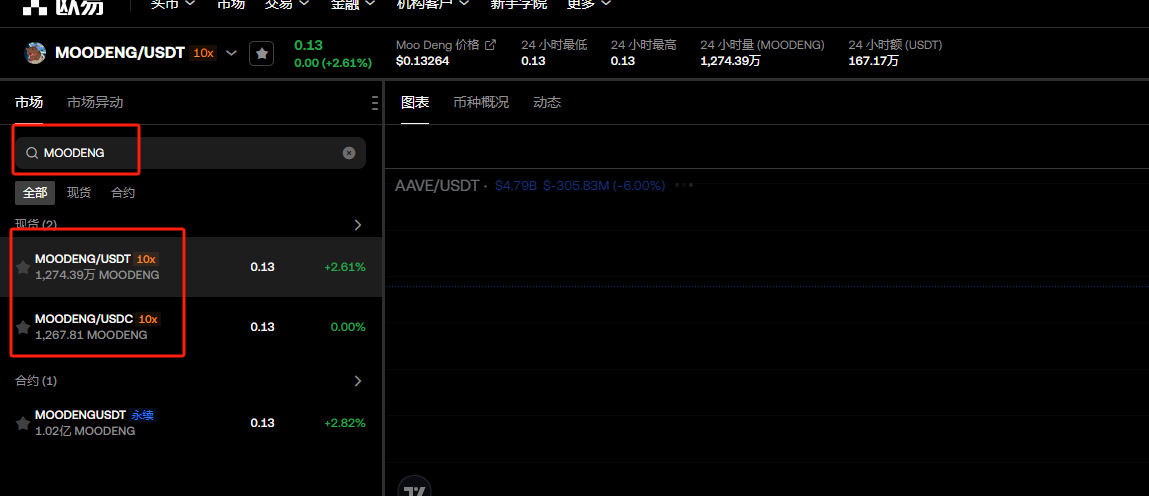Switch to the 市场 tab

(29, 103)
